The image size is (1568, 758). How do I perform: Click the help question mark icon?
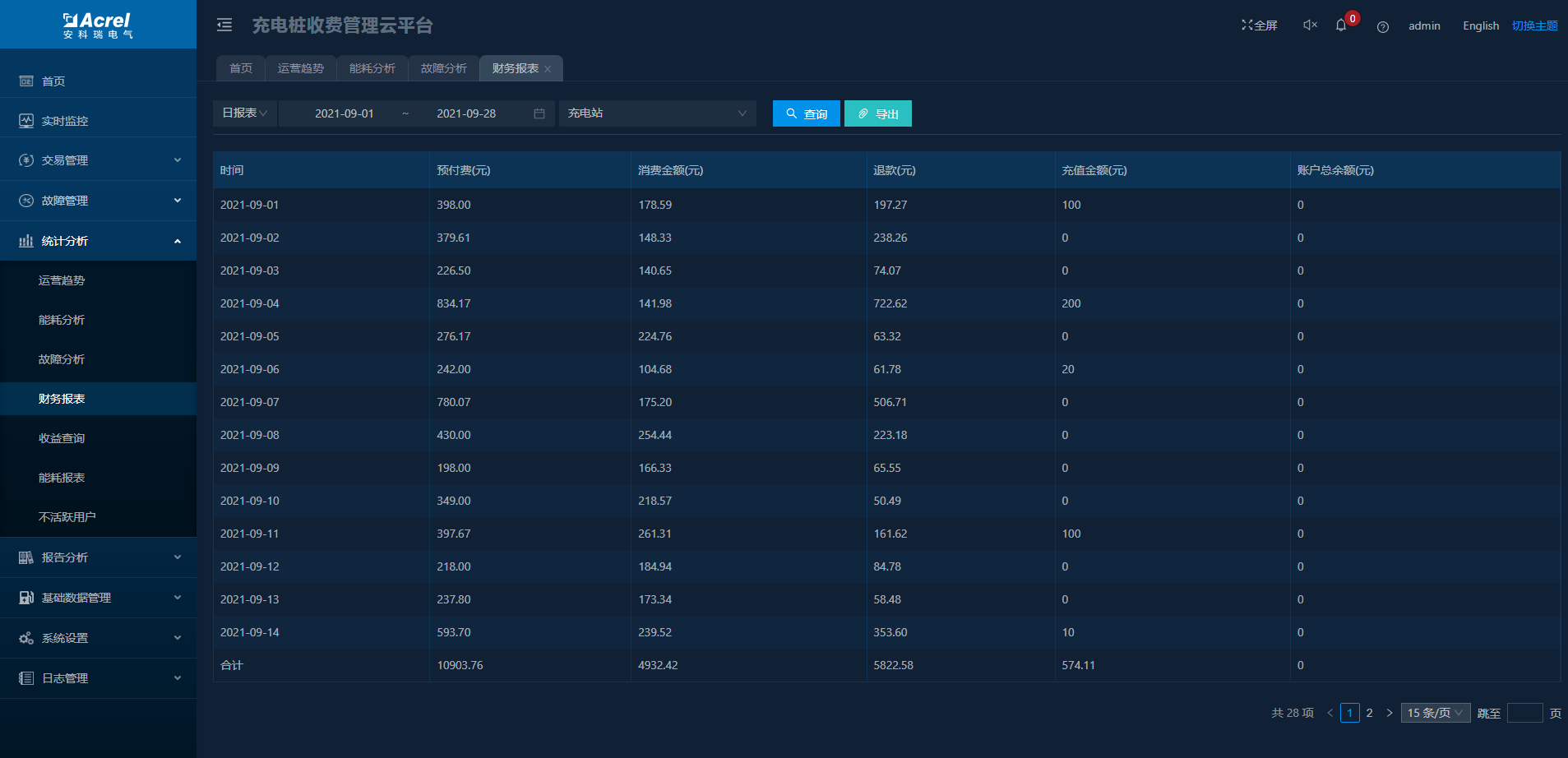[x=1383, y=27]
